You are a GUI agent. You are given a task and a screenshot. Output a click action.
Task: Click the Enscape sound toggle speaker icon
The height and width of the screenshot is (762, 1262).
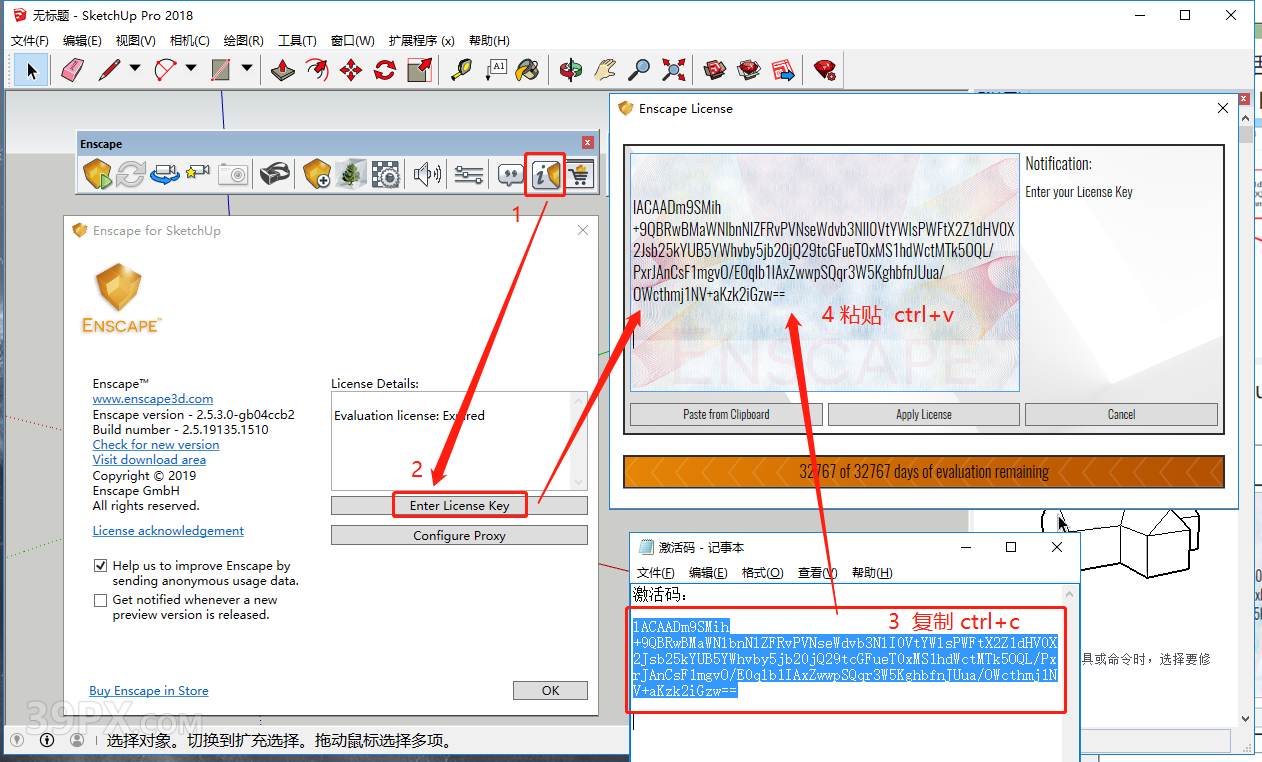click(427, 173)
